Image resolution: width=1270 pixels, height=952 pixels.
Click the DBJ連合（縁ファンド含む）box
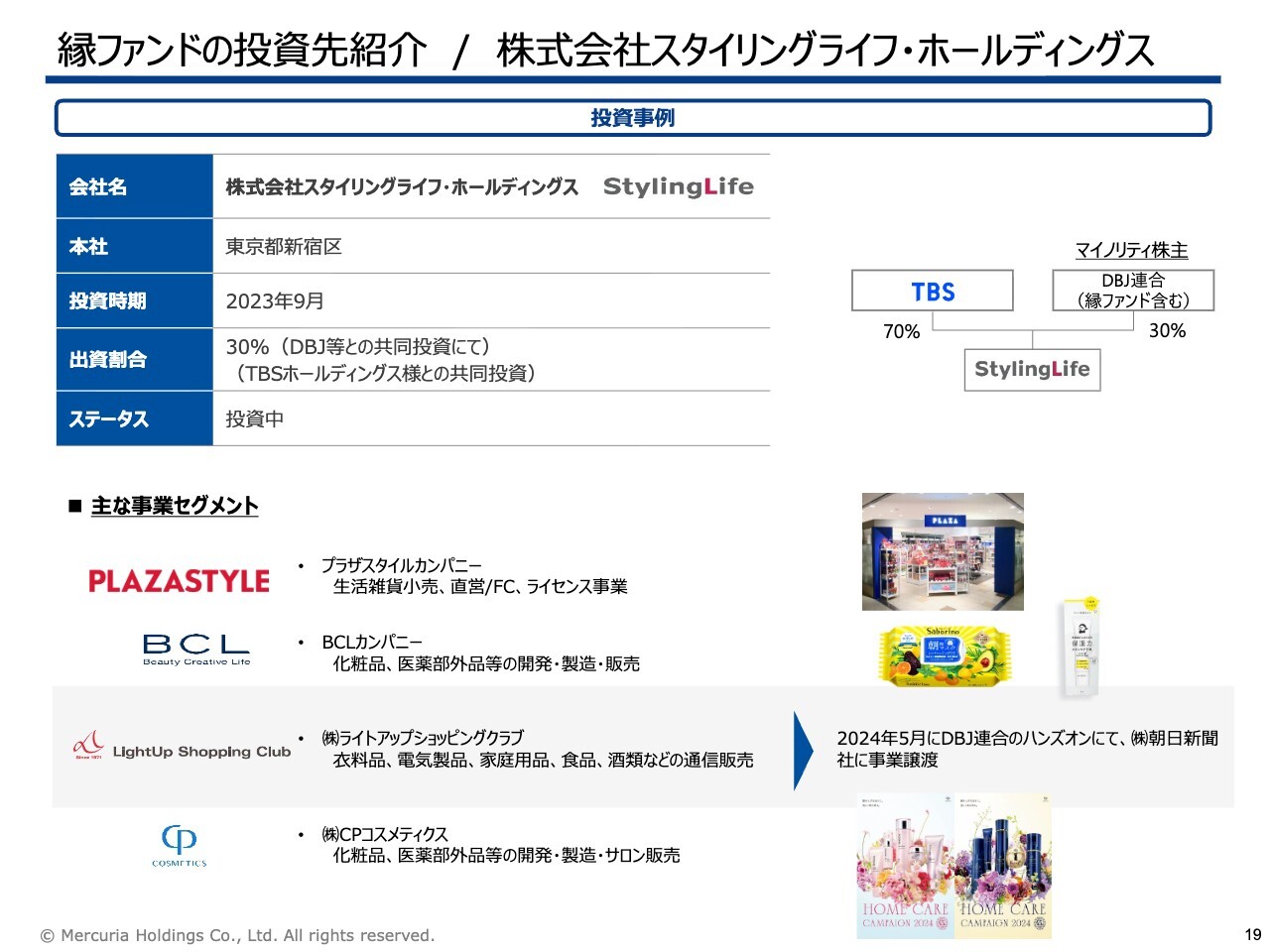[x=1133, y=291]
